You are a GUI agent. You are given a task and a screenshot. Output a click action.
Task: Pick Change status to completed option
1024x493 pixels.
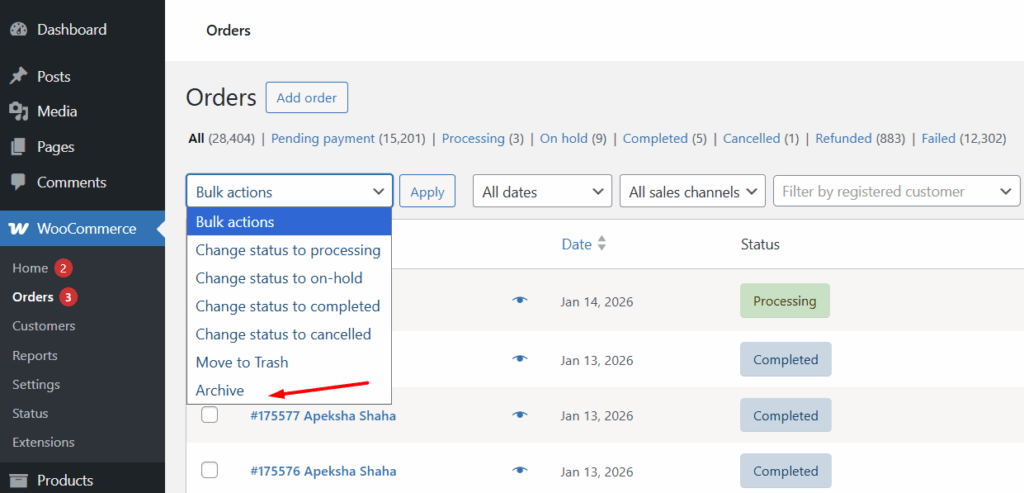(x=288, y=307)
